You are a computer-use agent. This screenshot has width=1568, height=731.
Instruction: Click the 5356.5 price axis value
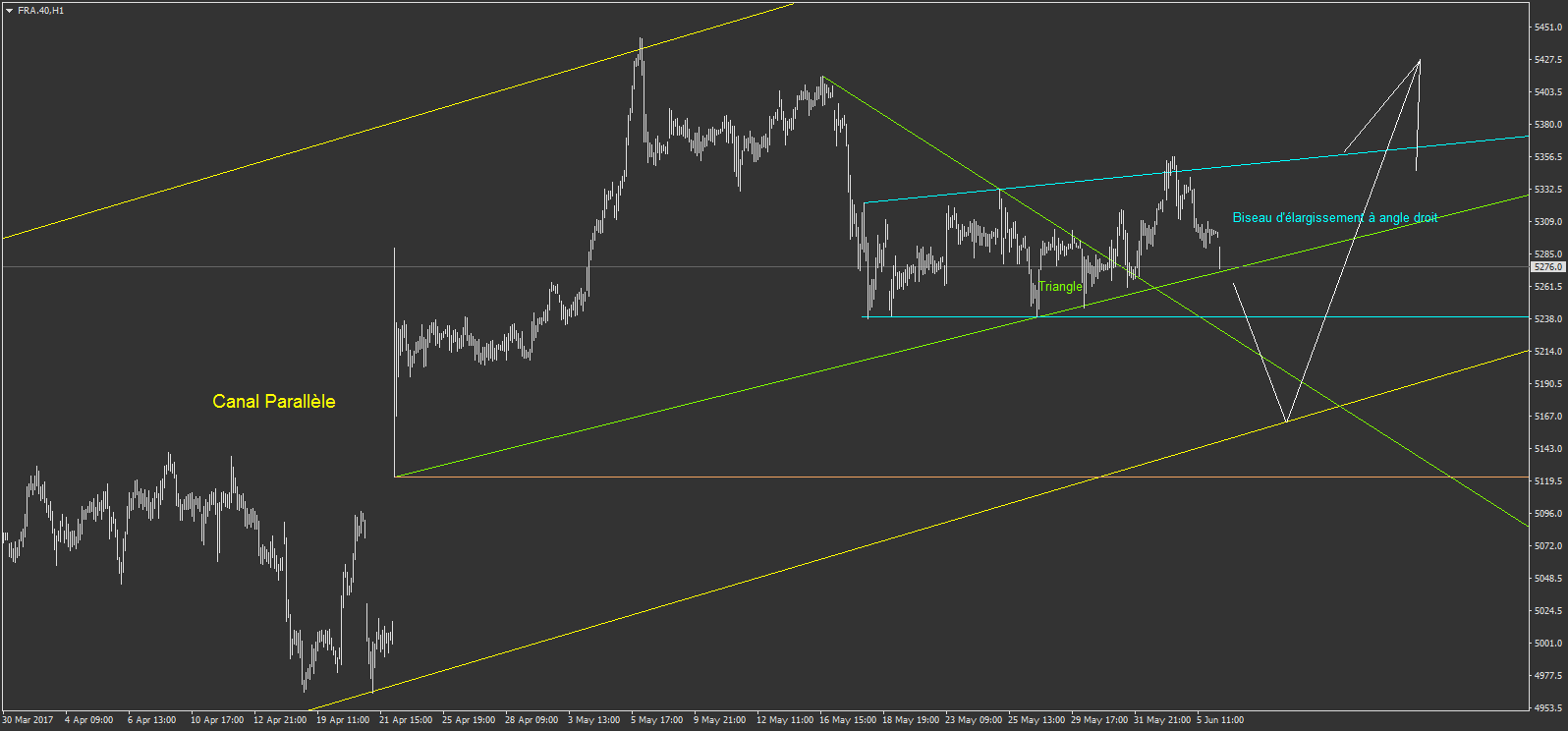pyautogui.click(x=1548, y=157)
